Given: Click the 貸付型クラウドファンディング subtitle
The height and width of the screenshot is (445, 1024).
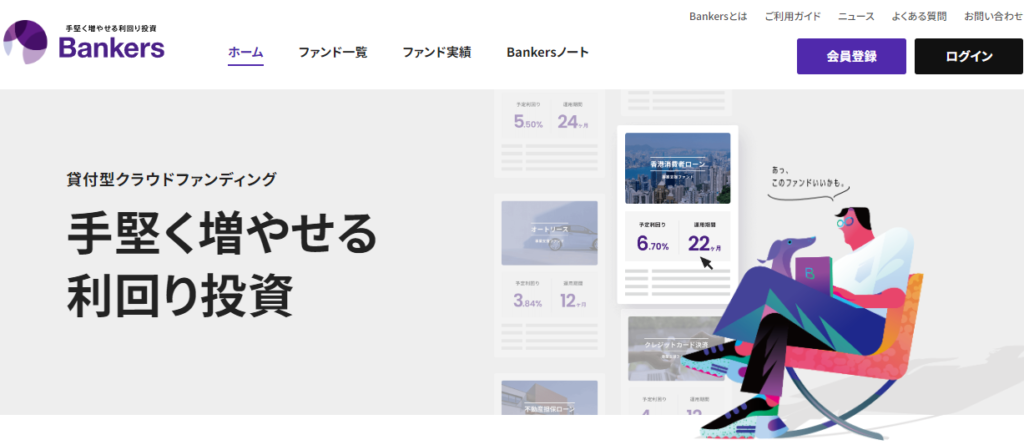Looking at the screenshot, I should pyautogui.click(x=172, y=179).
